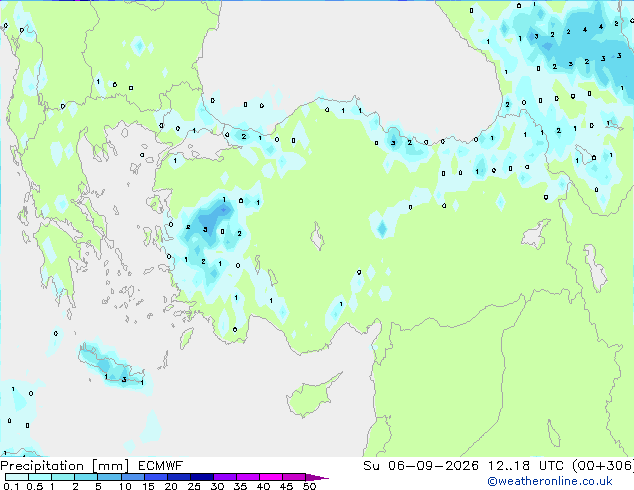Click the legend value label '25'
This screenshot has height=490, width=634.
[194, 486]
